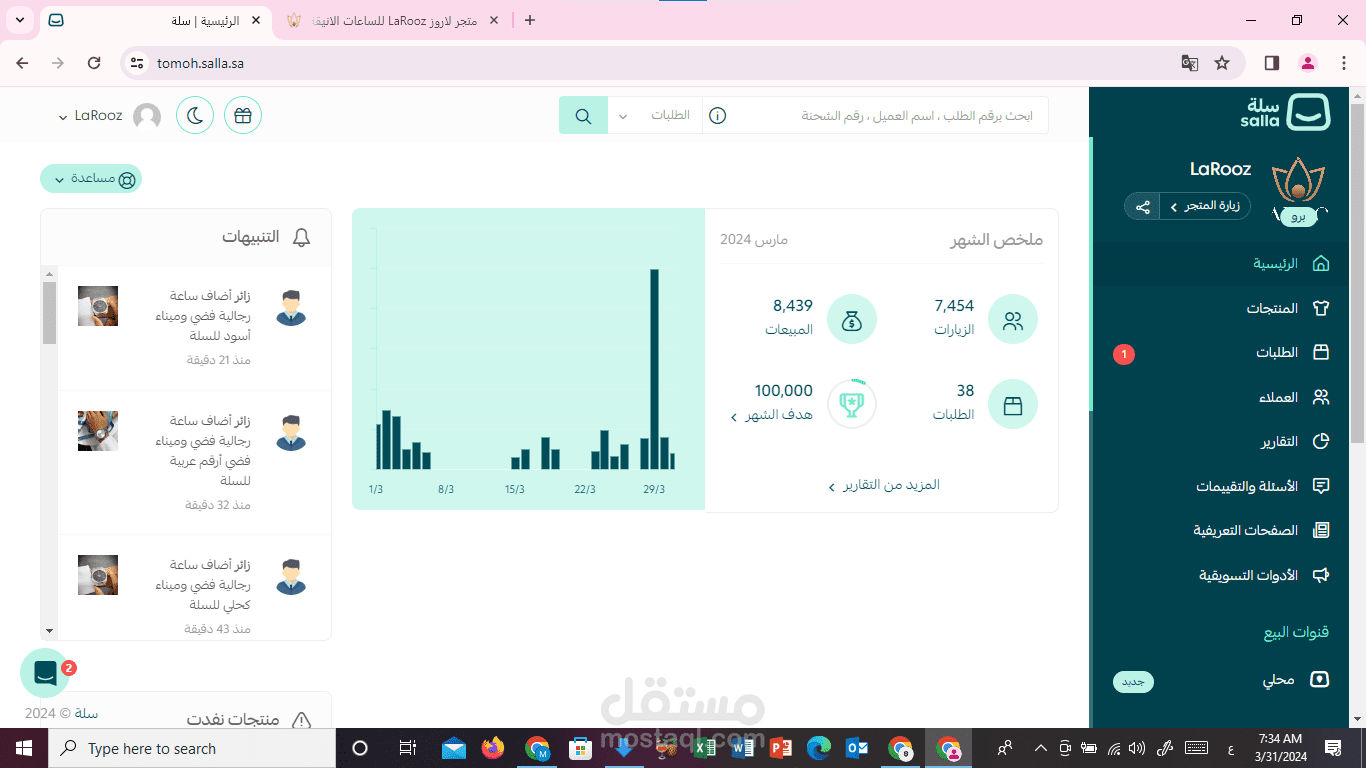Screen dimensions: 1366x768
Task: Click the notifications list scrollbar thumb
Action: pos(49,312)
